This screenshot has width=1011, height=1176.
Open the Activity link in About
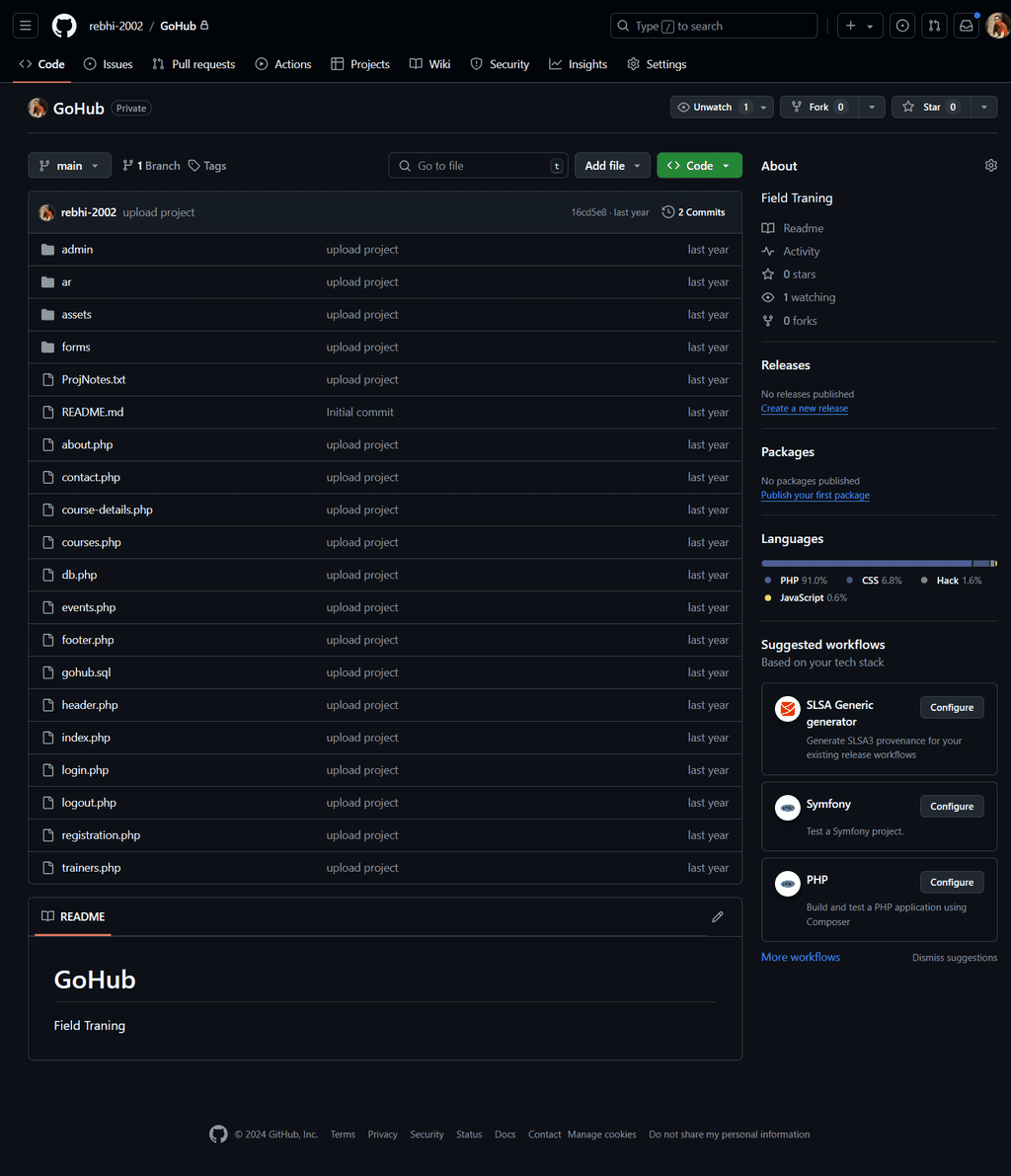[x=791, y=252]
